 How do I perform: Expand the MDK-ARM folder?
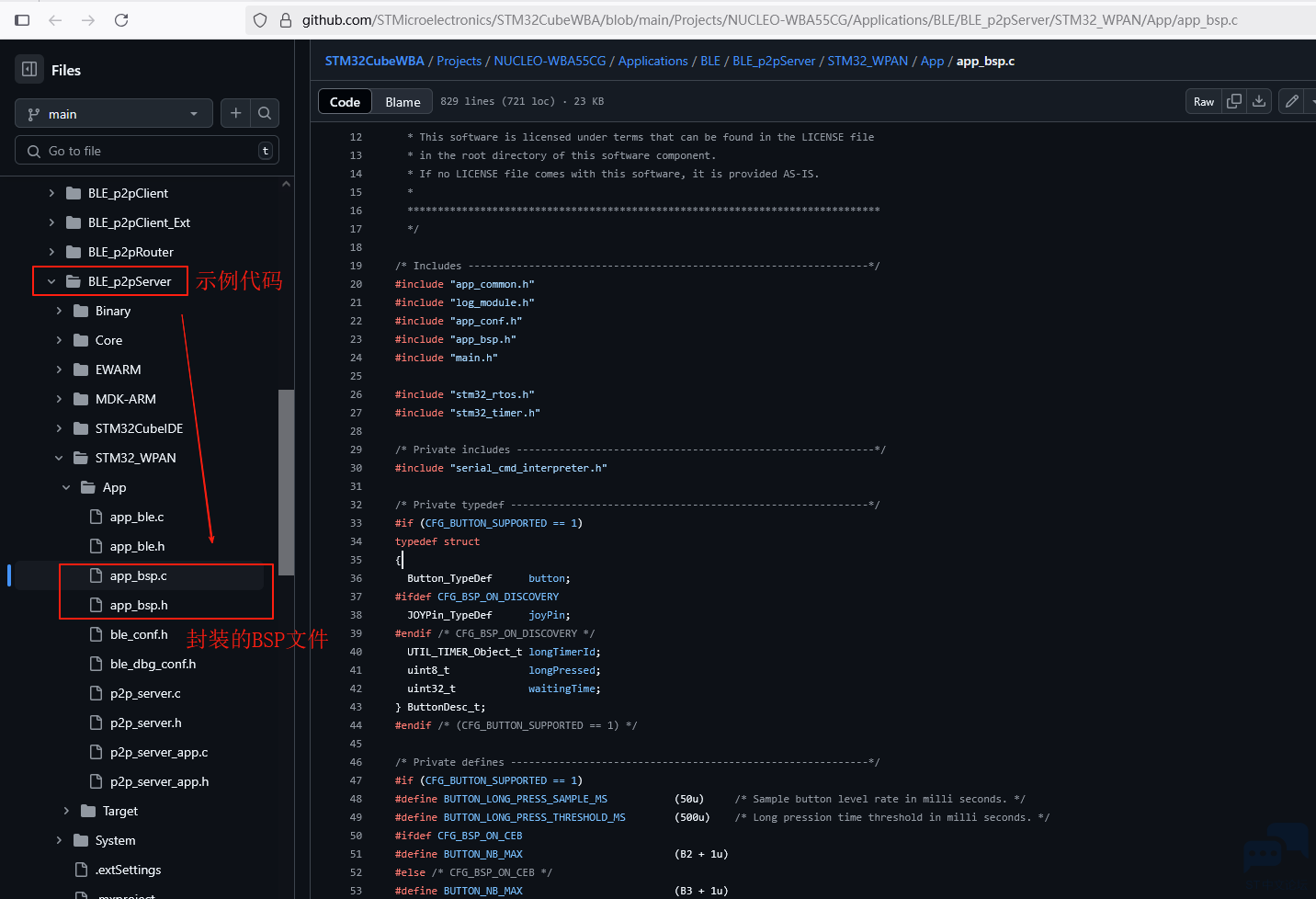59,399
